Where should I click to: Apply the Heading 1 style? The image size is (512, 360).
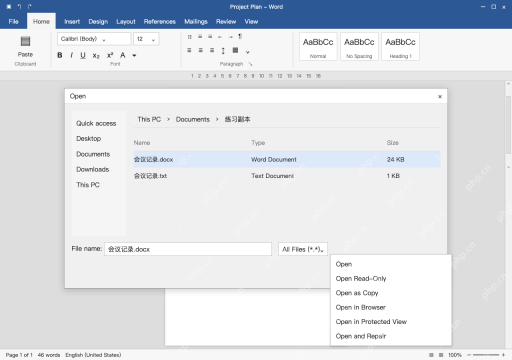click(400, 47)
